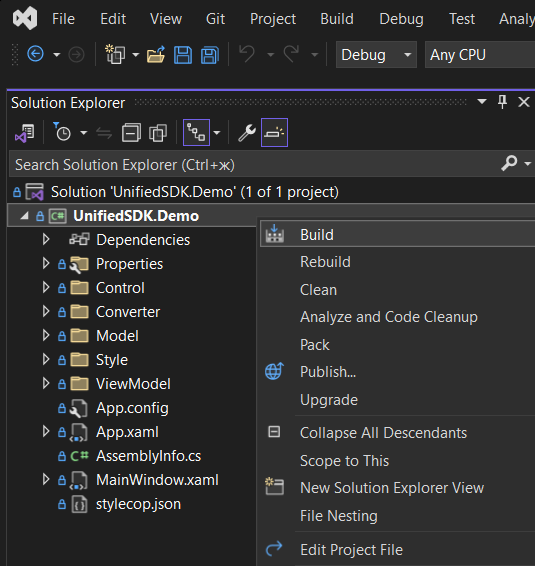Click the Collapse All icon in Solution Explorer
Image resolution: width=535 pixels, height=566 pixels.
click(x=131, y=133)
